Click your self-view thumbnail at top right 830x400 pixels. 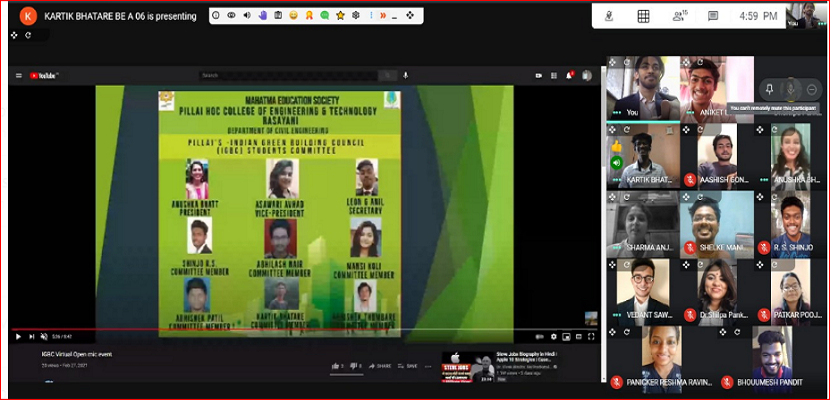[808, 15]
